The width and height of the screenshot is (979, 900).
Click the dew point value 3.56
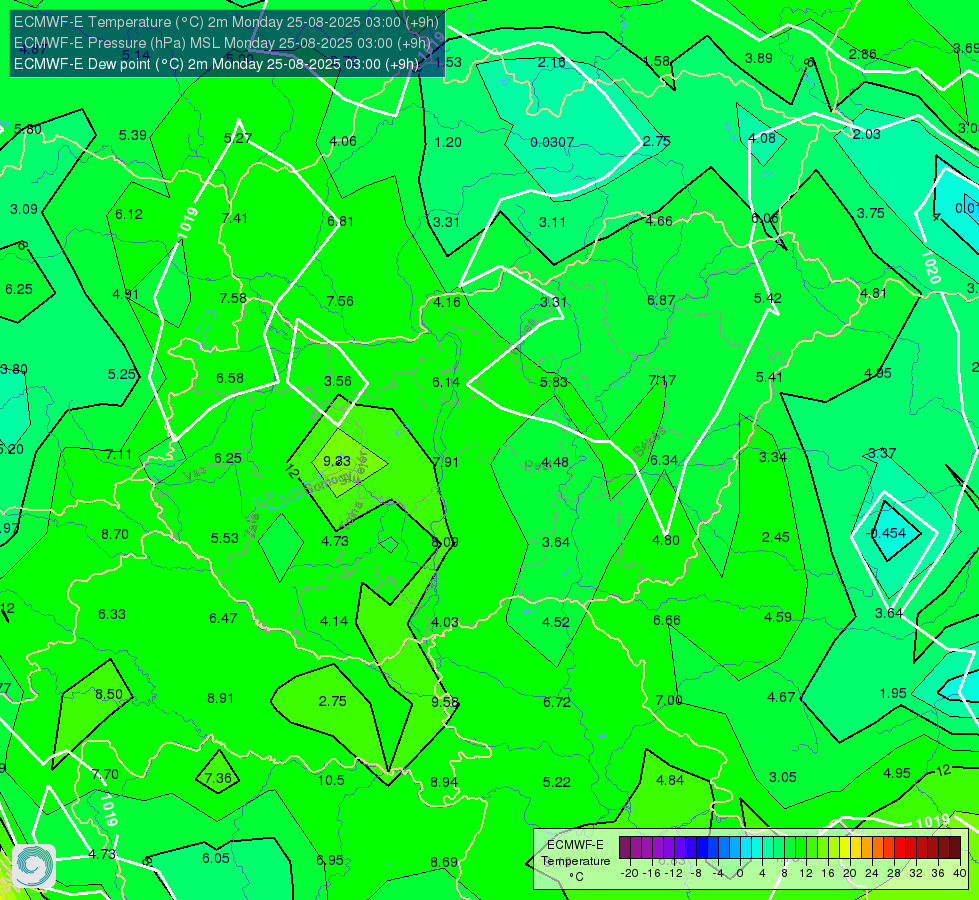(338, 380)
